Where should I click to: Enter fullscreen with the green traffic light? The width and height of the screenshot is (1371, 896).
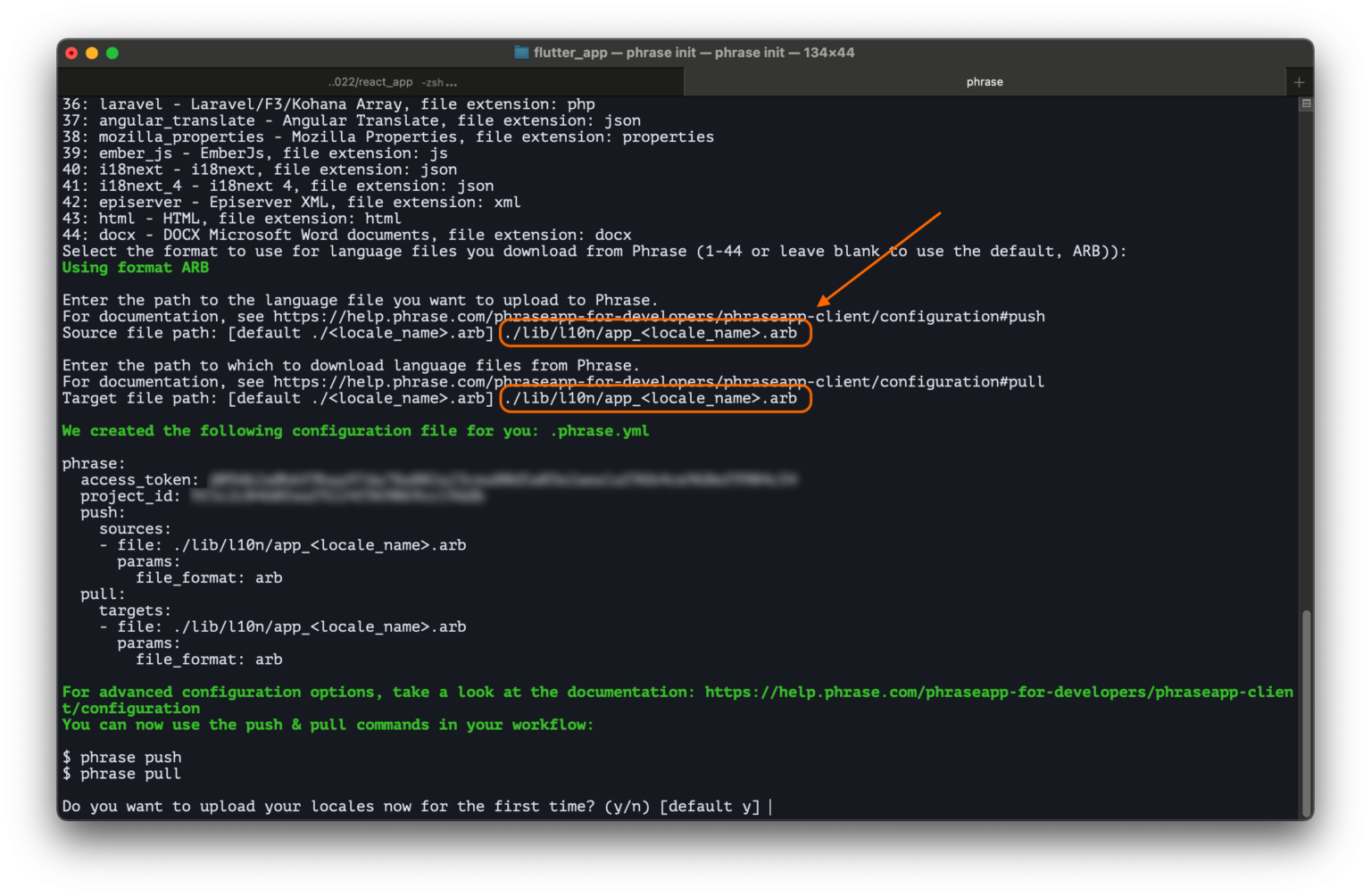112,53
